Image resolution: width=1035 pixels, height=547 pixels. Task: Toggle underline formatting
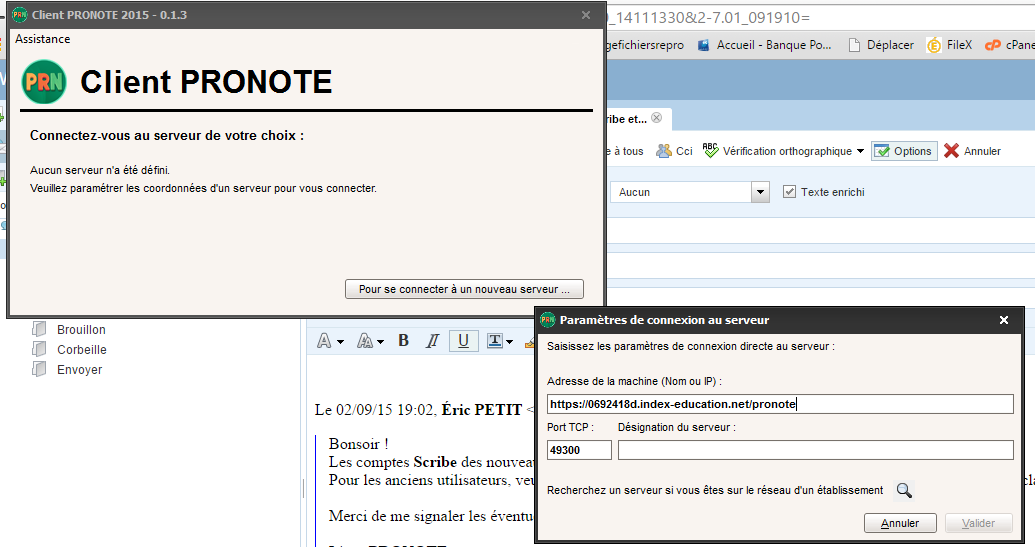coord(463,340)
